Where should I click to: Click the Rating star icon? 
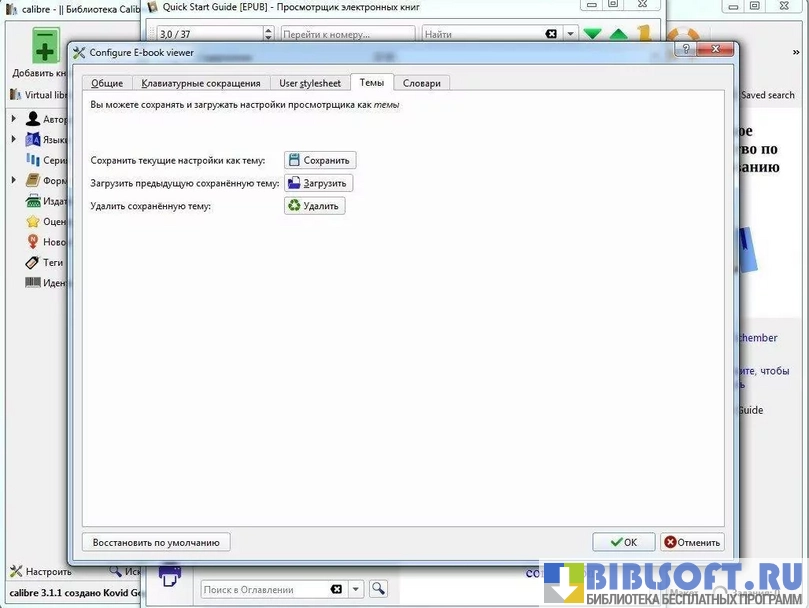click(33, 221)
